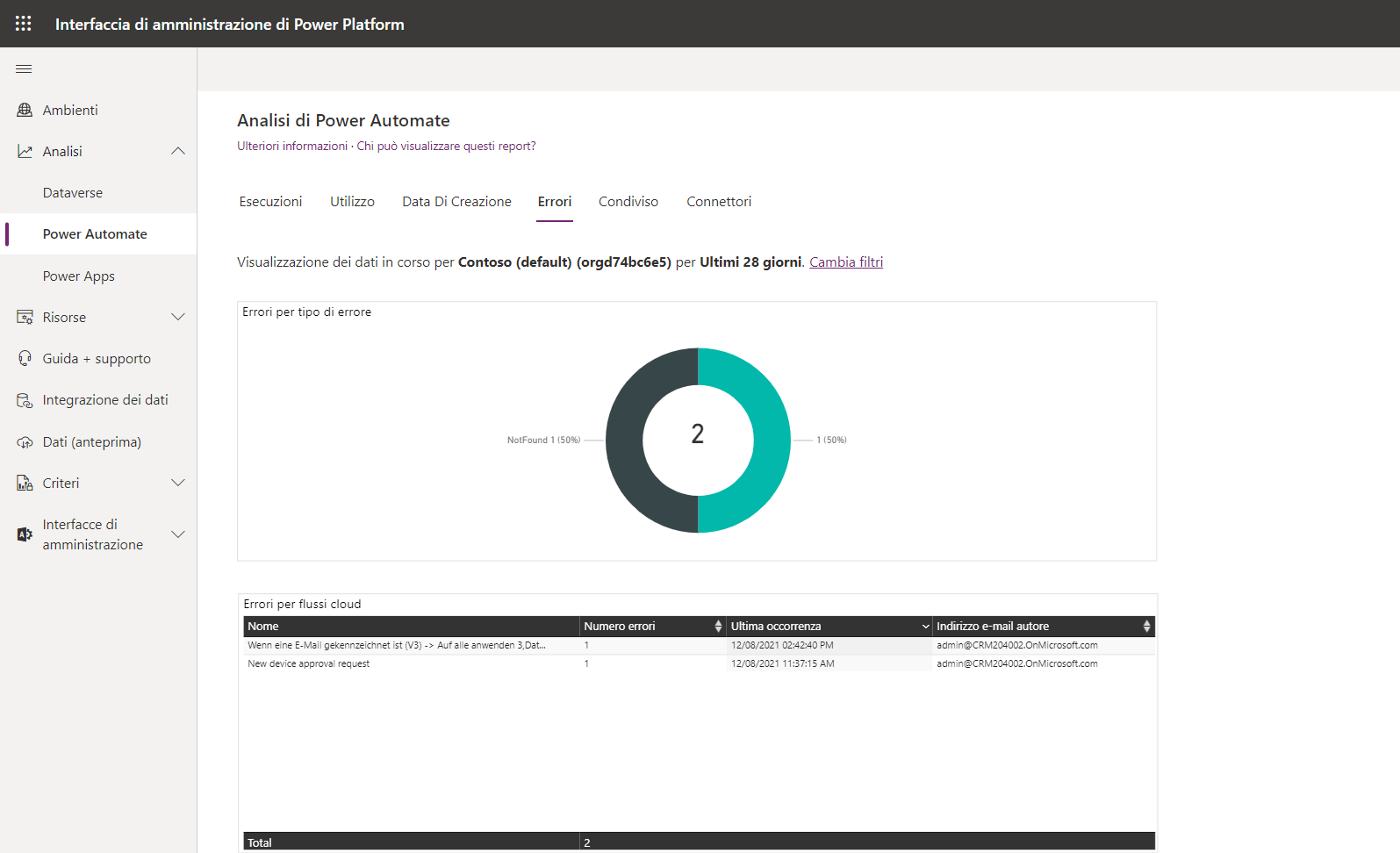Image resolution: width=1400 pixels, height=853 pixels.
Task: Switch to the Utilizzo tab
Action: (352, 202)
